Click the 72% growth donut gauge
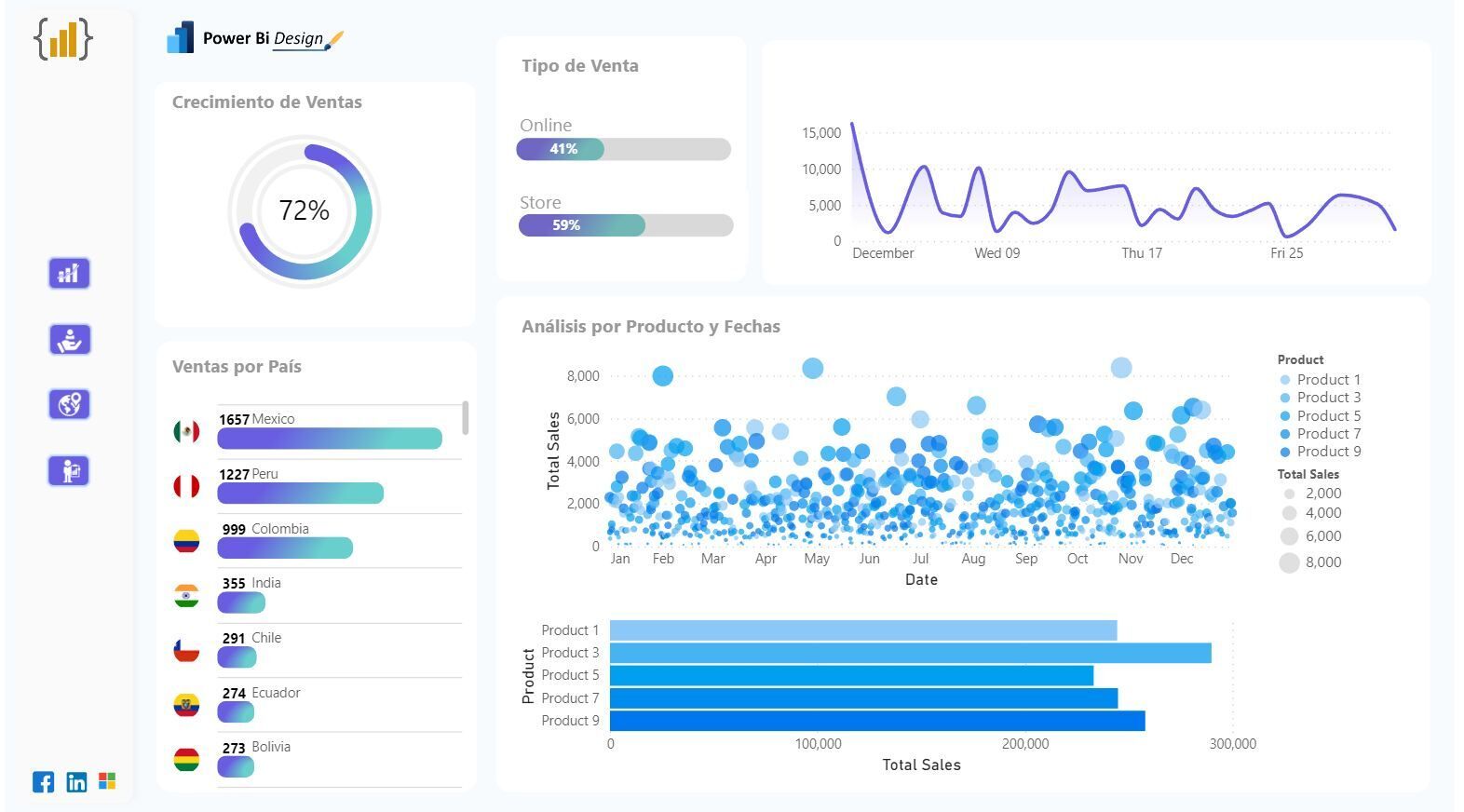Screen dimensions: 1464x812 [x=305, y=211]
